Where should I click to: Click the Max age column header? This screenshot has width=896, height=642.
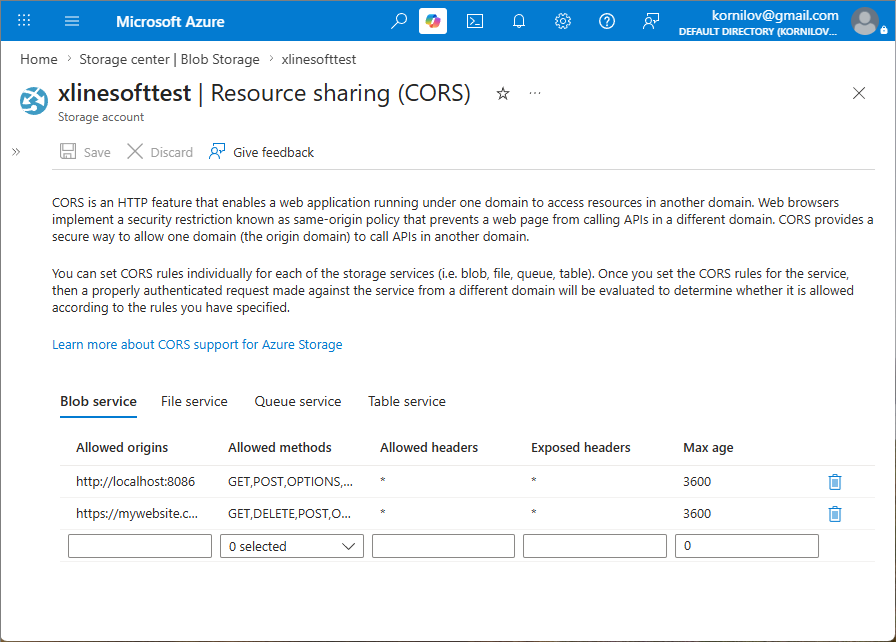tap(709, 448)
